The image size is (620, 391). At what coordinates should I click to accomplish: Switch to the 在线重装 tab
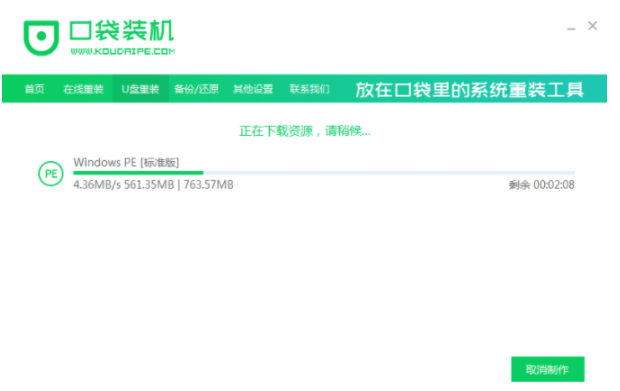[x=83, y=89]
